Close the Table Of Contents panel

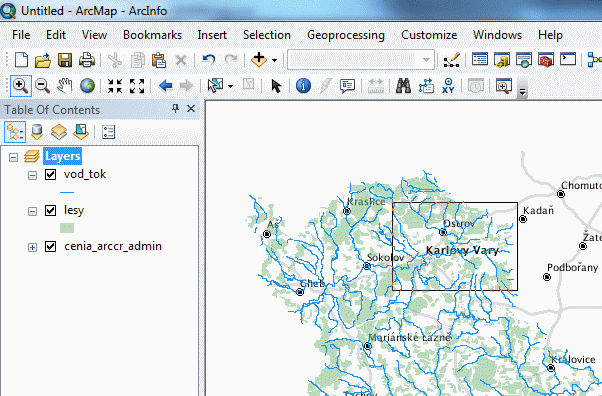[191, 109]
